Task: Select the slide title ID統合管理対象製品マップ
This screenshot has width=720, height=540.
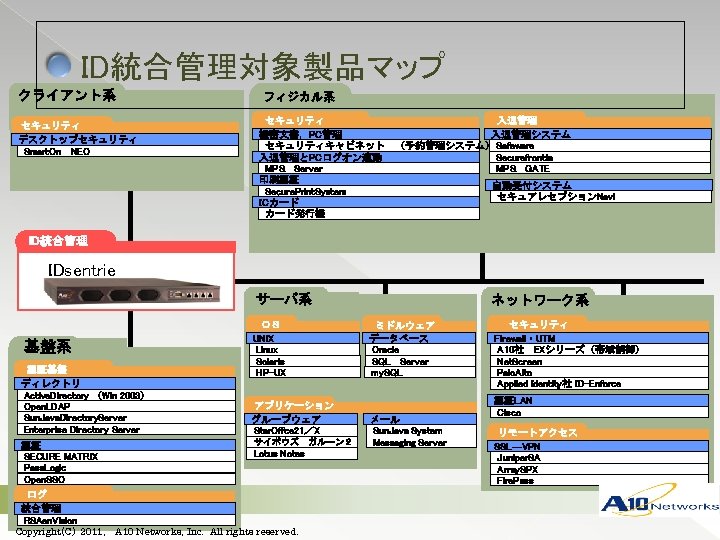Action: [x=262, y=66]
